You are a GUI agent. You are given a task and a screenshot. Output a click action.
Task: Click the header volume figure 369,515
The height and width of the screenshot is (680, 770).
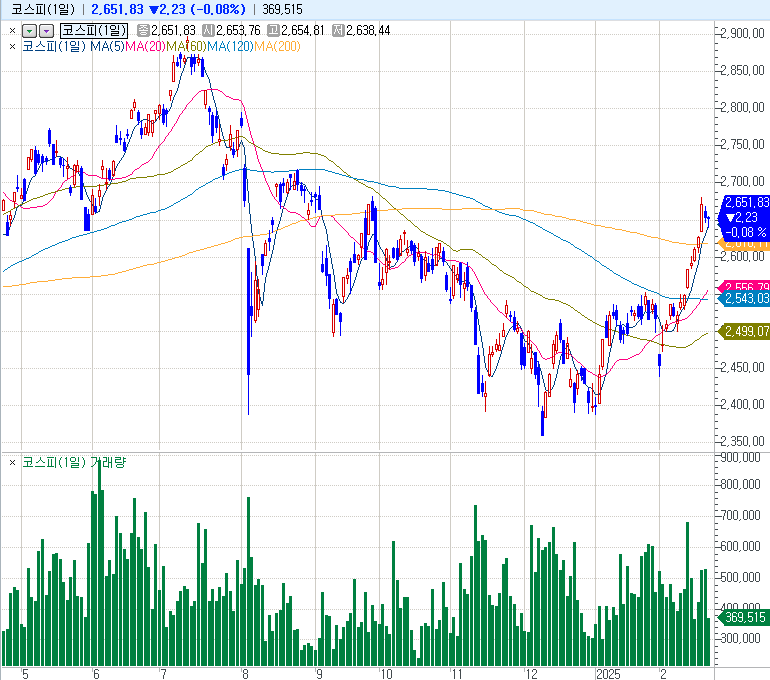pos(282,9)
